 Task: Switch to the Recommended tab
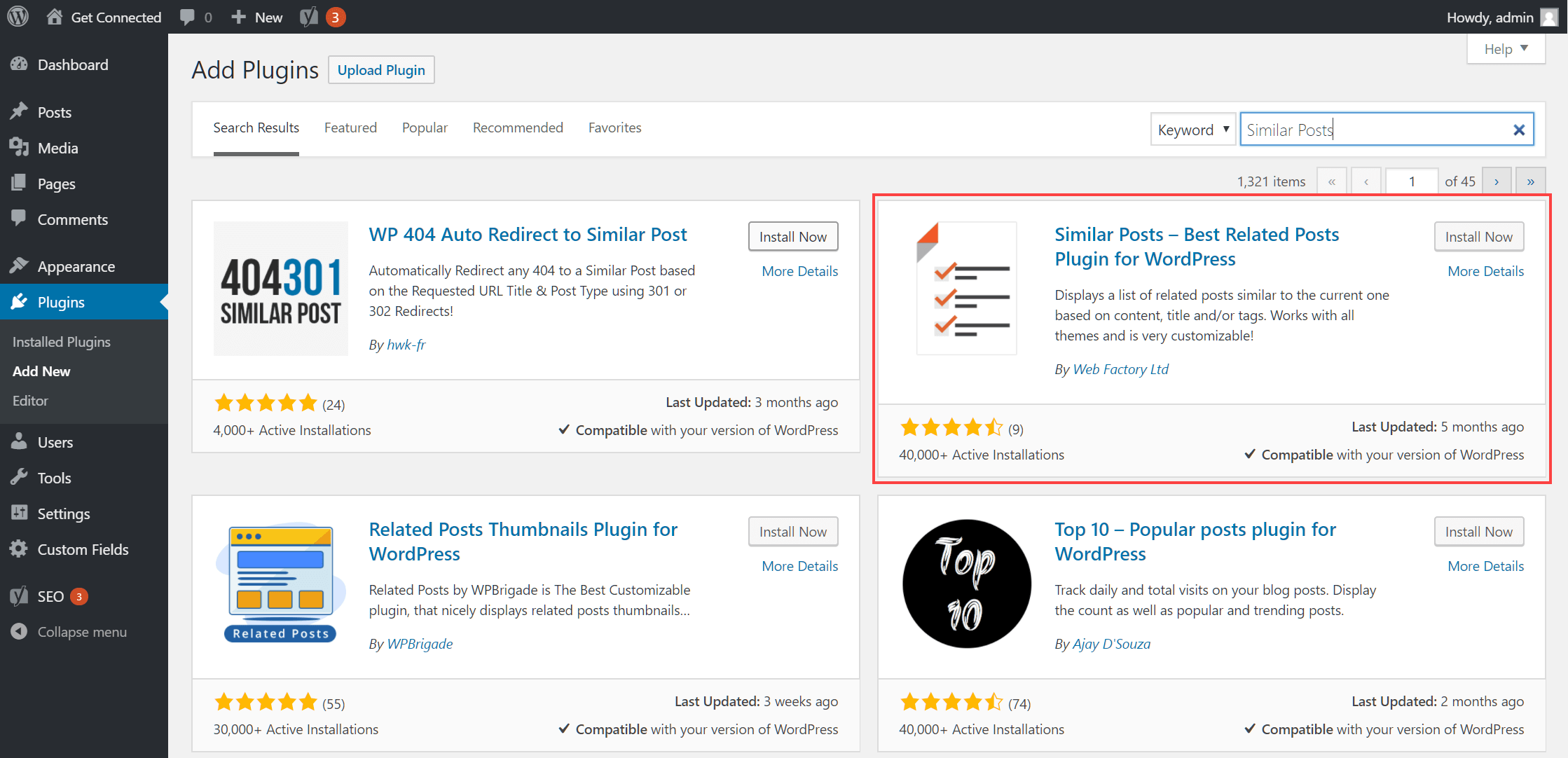point(518,128)
